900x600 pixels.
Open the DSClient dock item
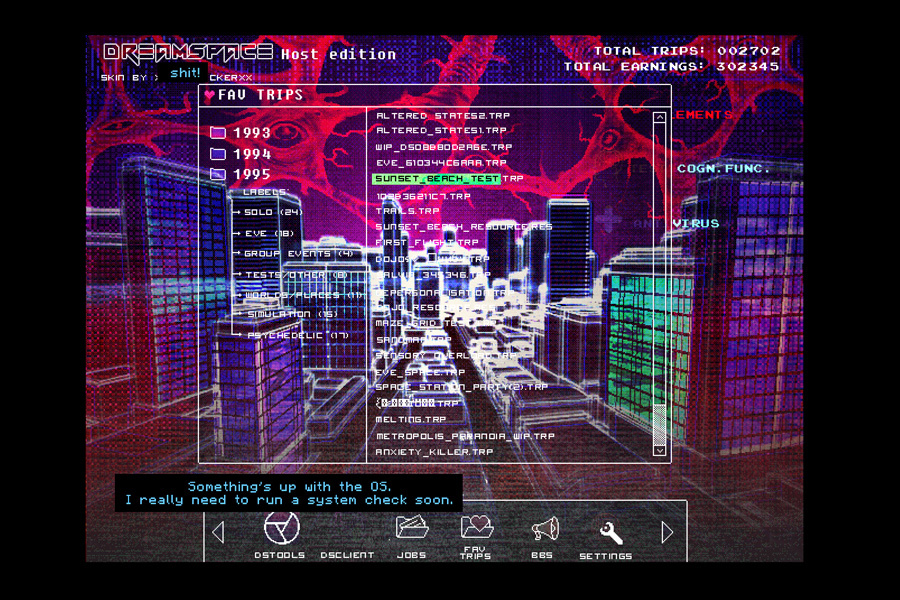(347, 554)
